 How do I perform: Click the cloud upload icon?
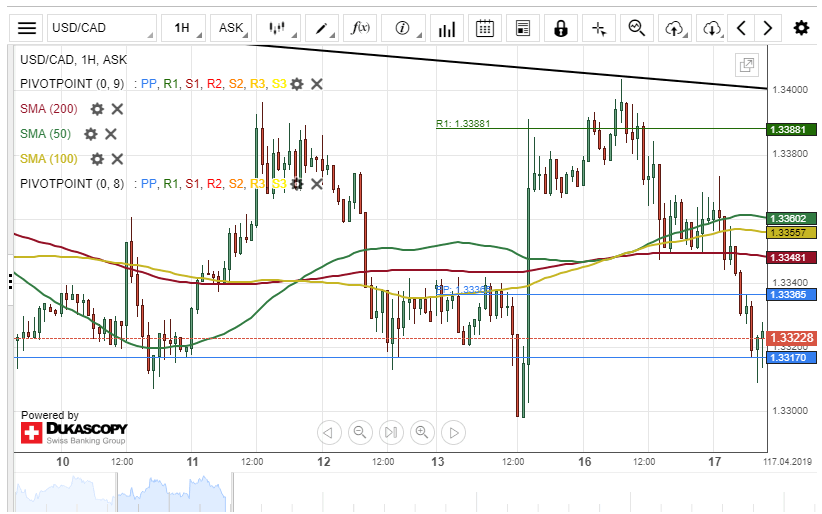pos(675,28)
